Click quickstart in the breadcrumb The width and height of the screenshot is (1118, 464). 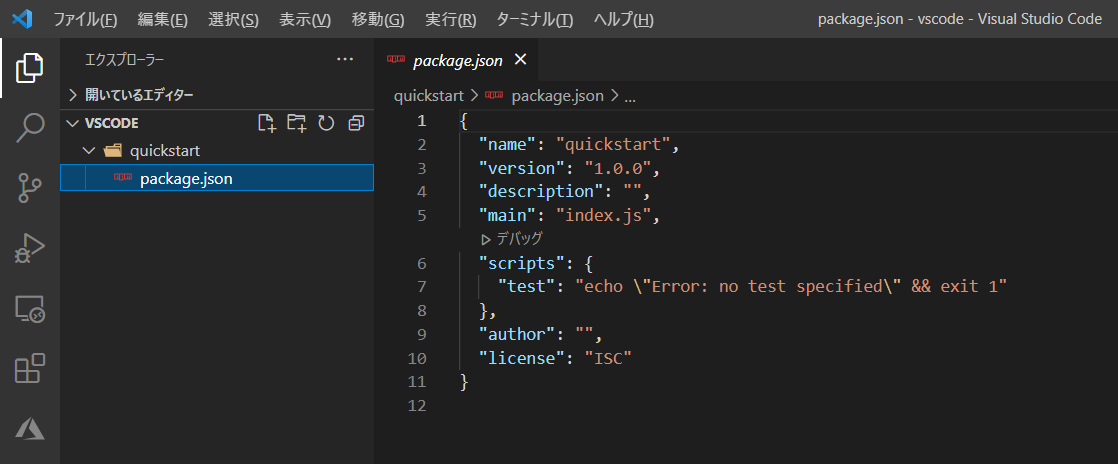(x=429, y=96)
